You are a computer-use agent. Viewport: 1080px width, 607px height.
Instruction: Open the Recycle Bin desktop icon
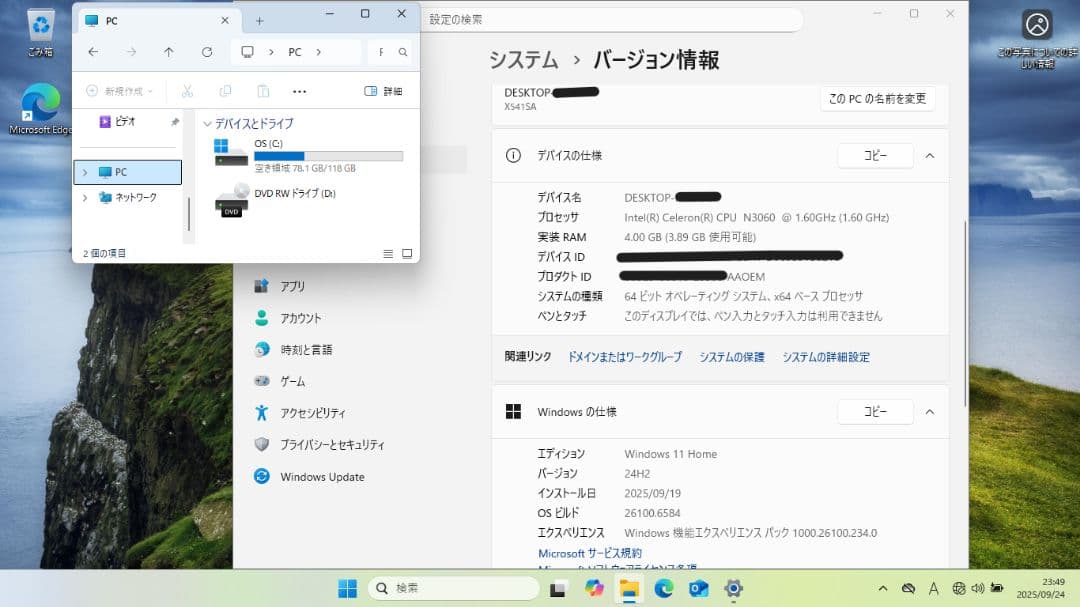[41, 32]
